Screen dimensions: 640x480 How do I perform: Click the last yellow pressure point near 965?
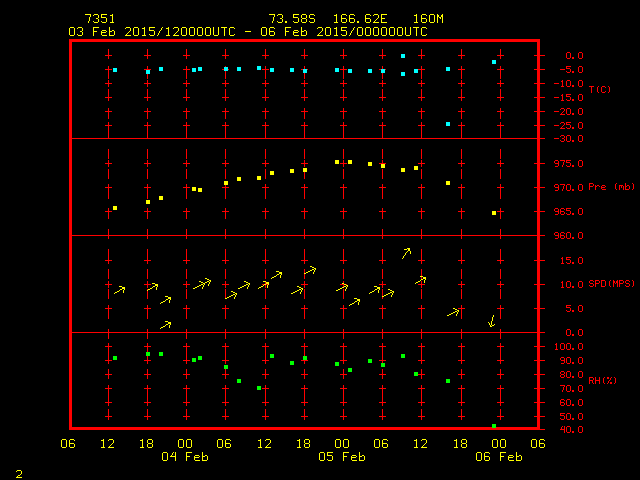click(494, 213)
